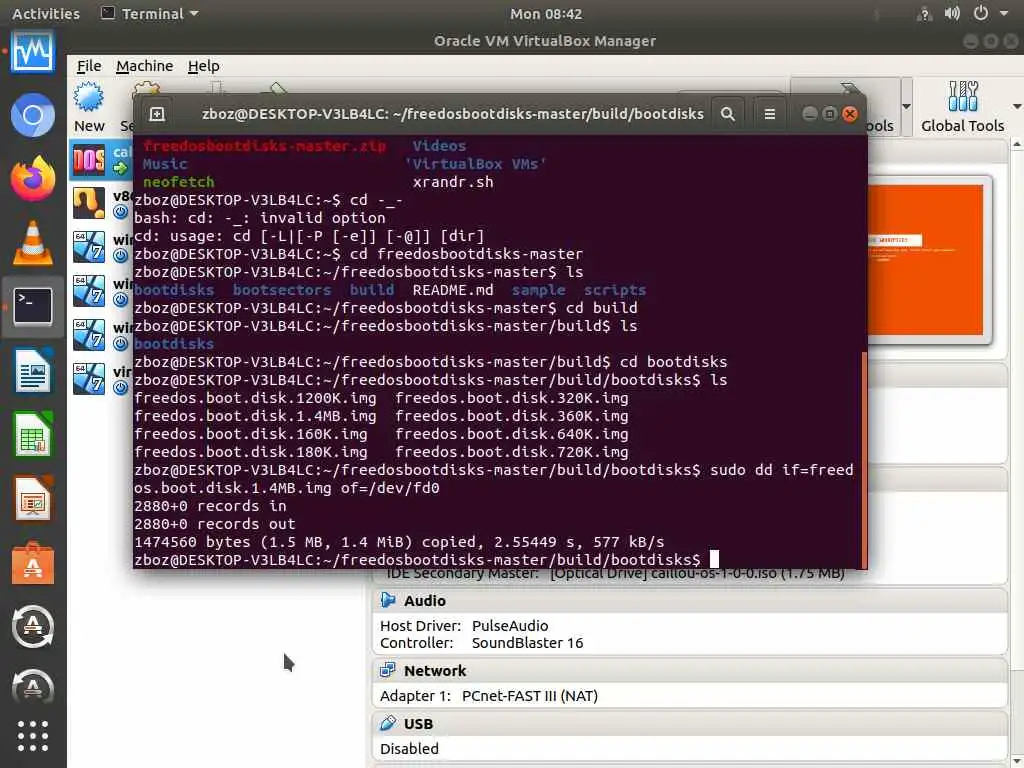Click 'README.md' in terminal listing
Image resolution: width=1024 pixels, height=768 pixels.
[453, 290]
